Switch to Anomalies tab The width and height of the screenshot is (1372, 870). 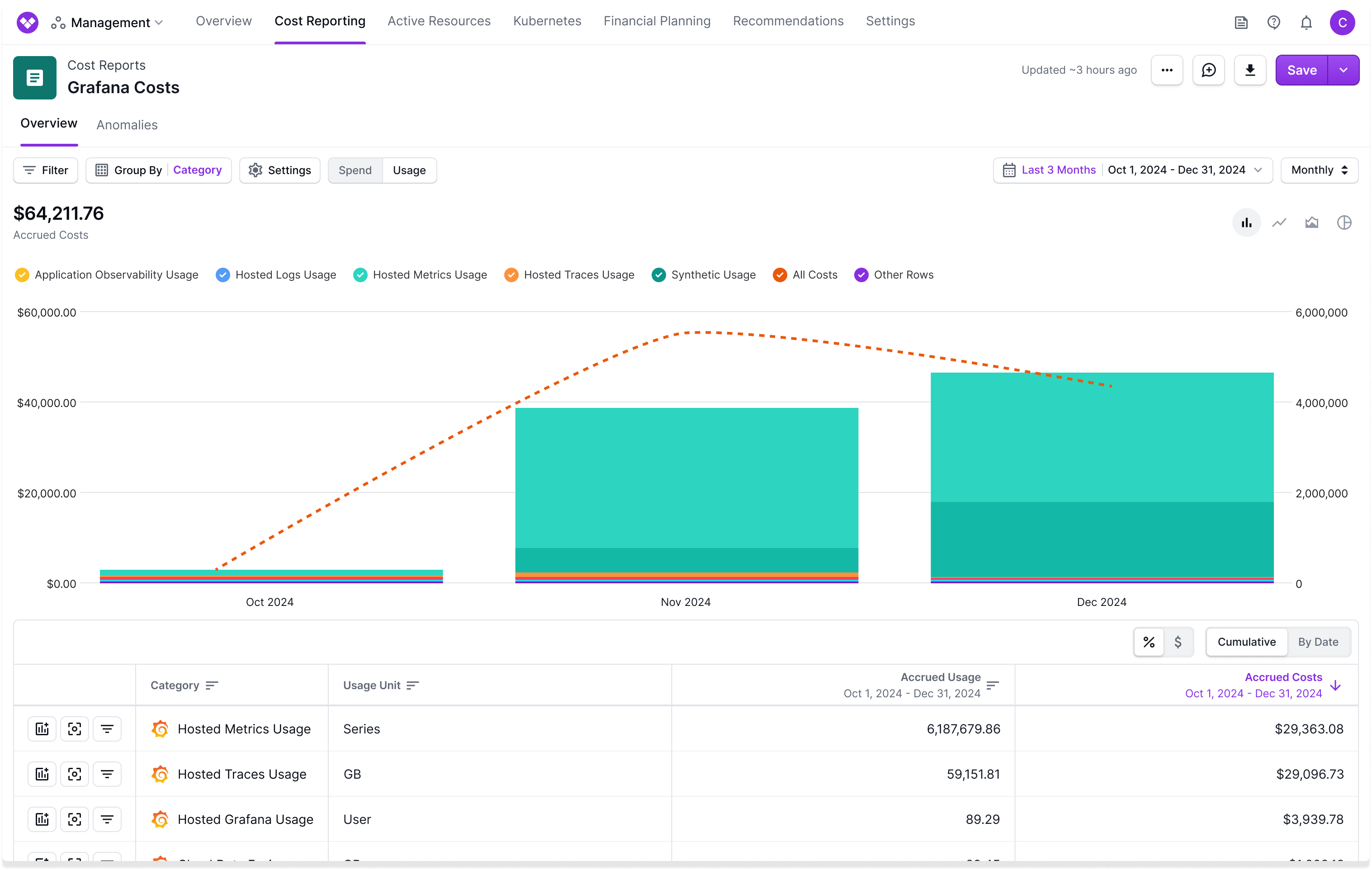click(x=127, y=125)
